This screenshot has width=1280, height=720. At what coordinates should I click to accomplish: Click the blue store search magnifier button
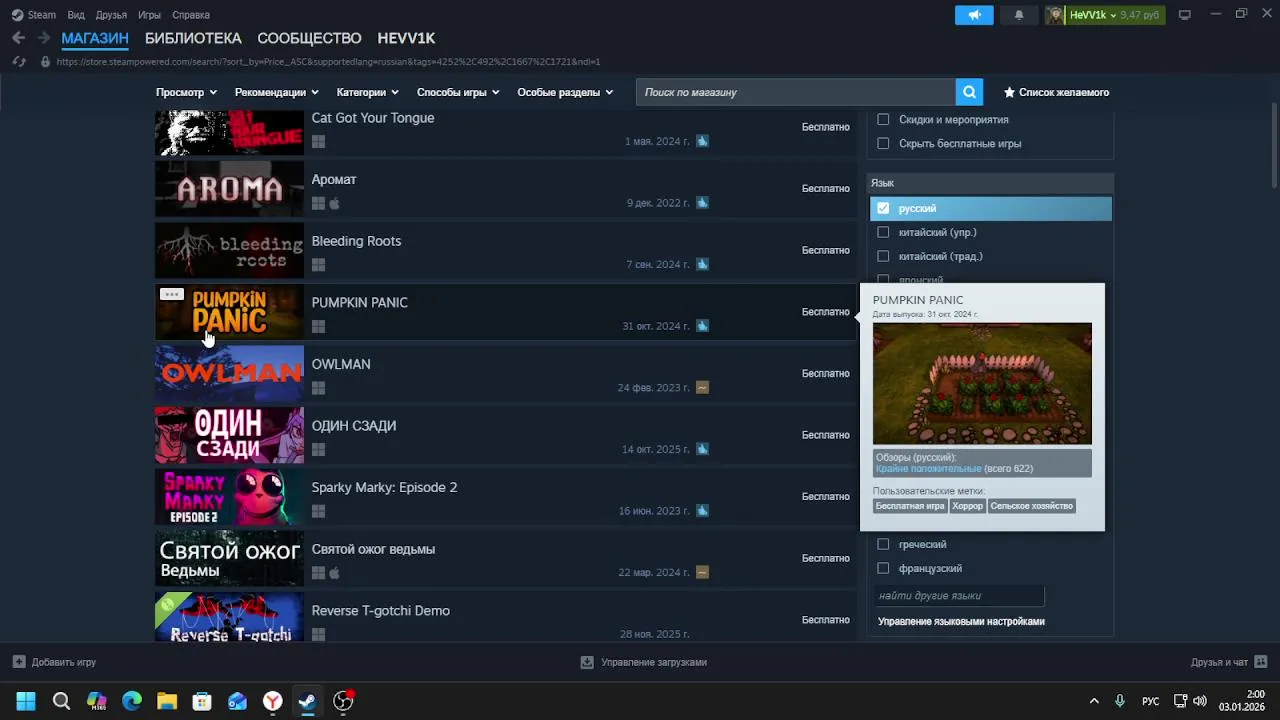point(969,92)
